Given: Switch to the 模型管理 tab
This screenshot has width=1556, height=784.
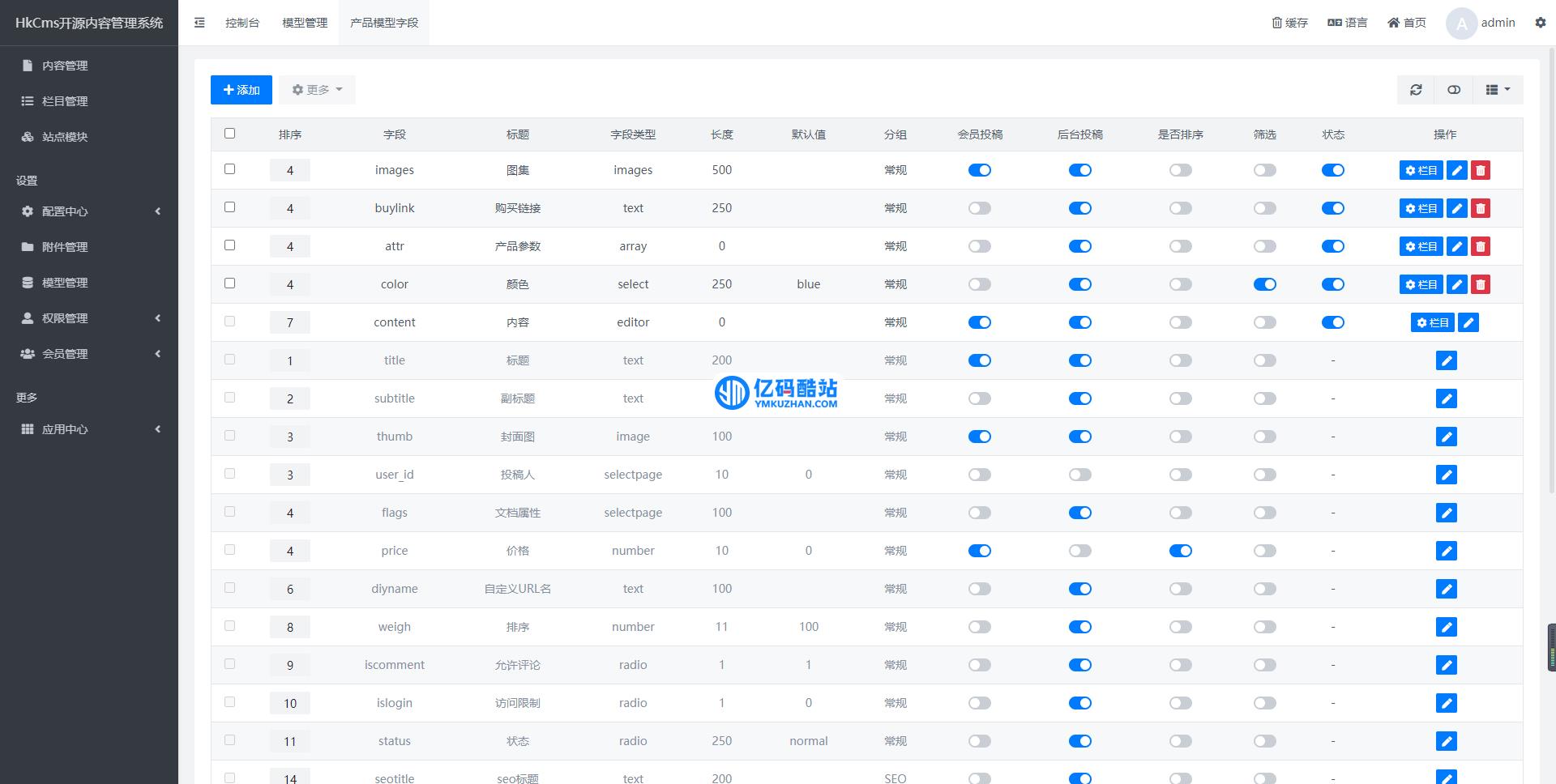Looking at the screenshot, I should pyautogui.click(x=305, y=23).
